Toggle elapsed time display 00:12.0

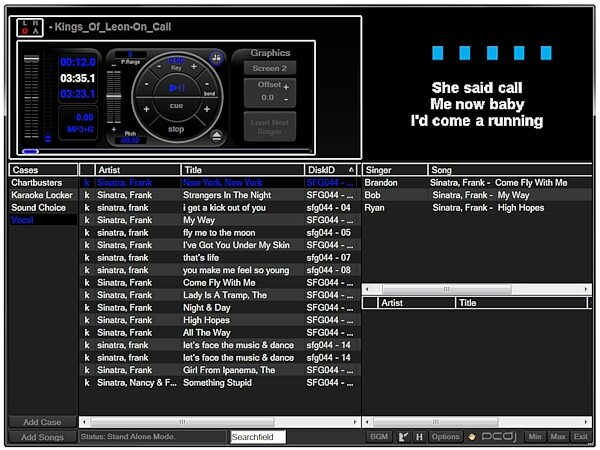point(78,62)
